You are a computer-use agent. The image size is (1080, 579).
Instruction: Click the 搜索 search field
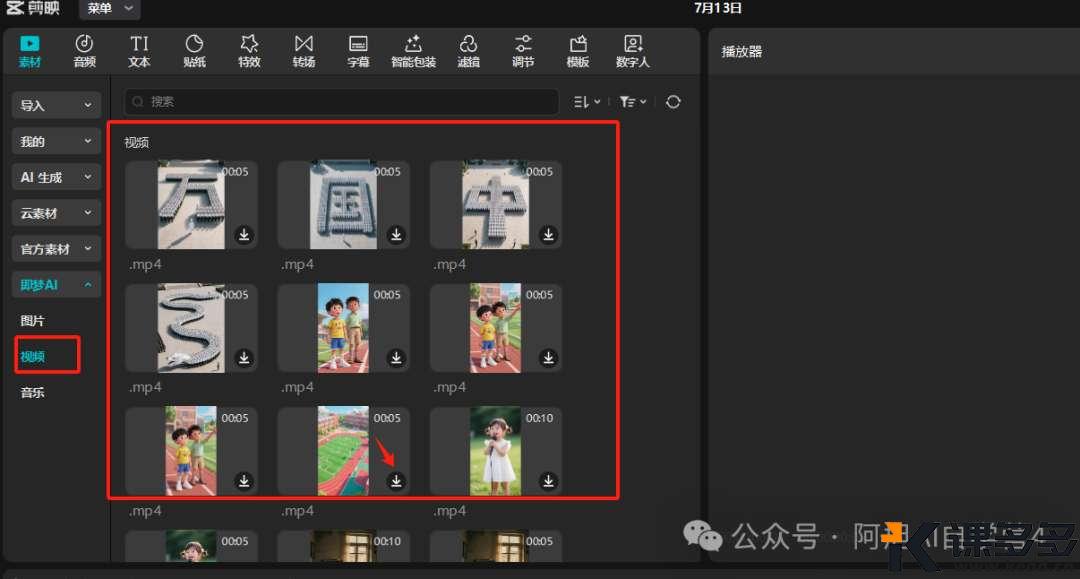(x=340, y=102)
